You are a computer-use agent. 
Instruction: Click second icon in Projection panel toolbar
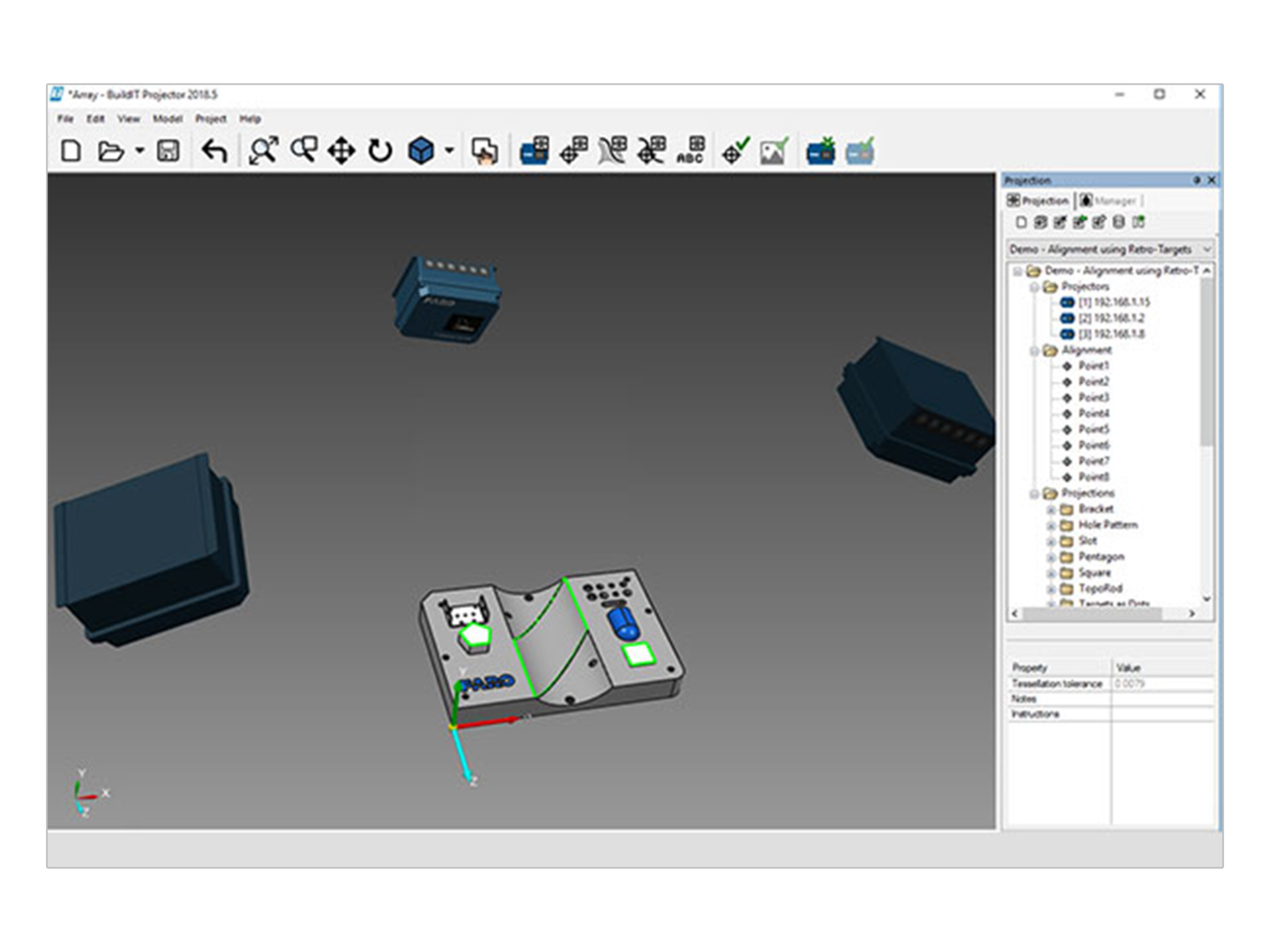(x=1041, y=222)
